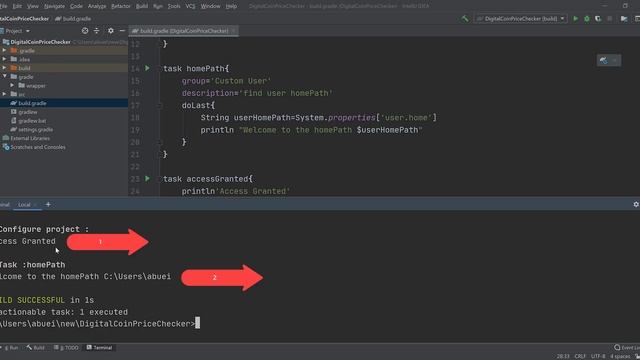
Task: Select build.gradle file in project tree
Action: click(32, 103)
